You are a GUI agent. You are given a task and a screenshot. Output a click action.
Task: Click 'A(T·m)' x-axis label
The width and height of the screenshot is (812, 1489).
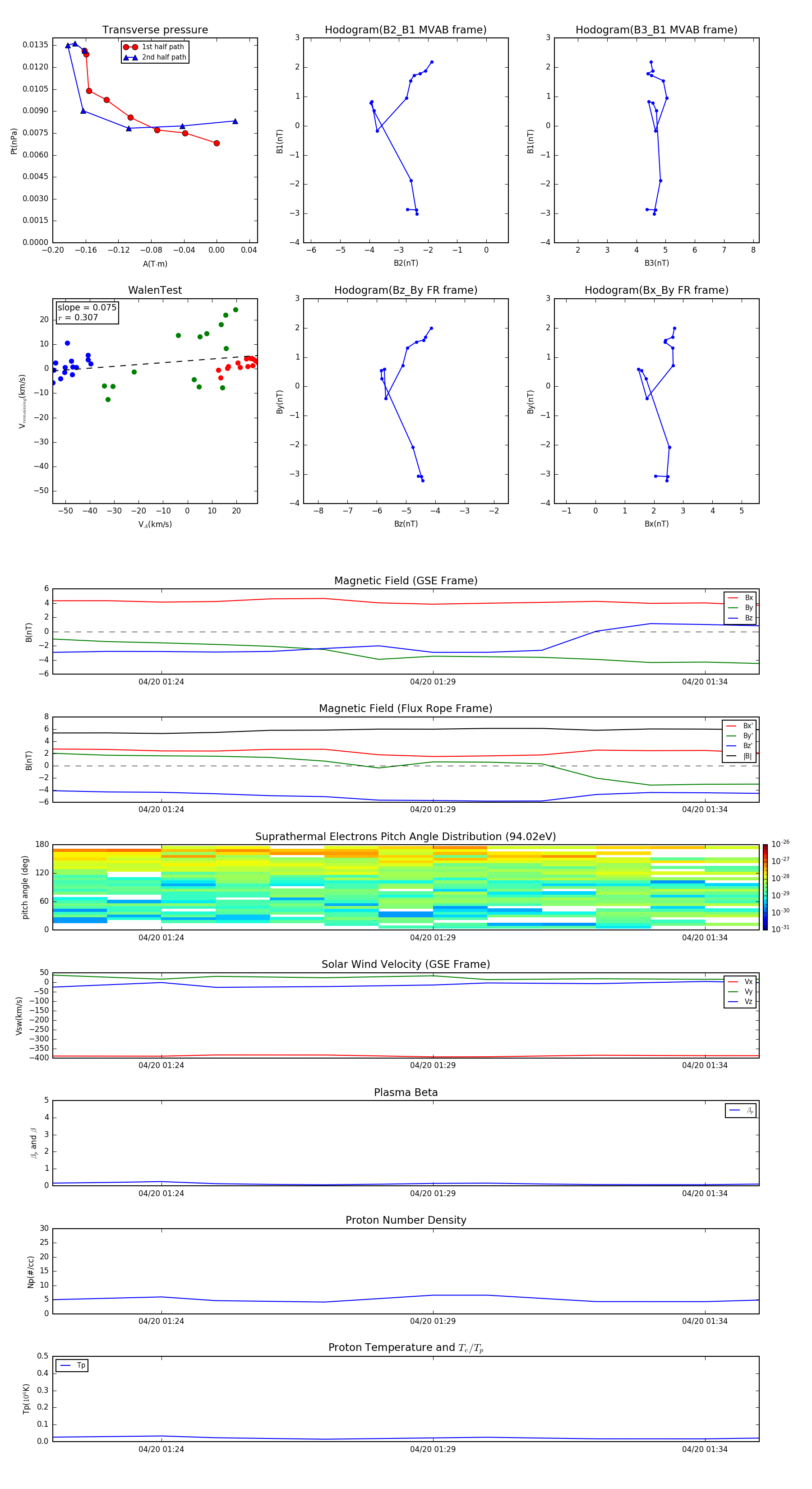click(x=155, y=264)
